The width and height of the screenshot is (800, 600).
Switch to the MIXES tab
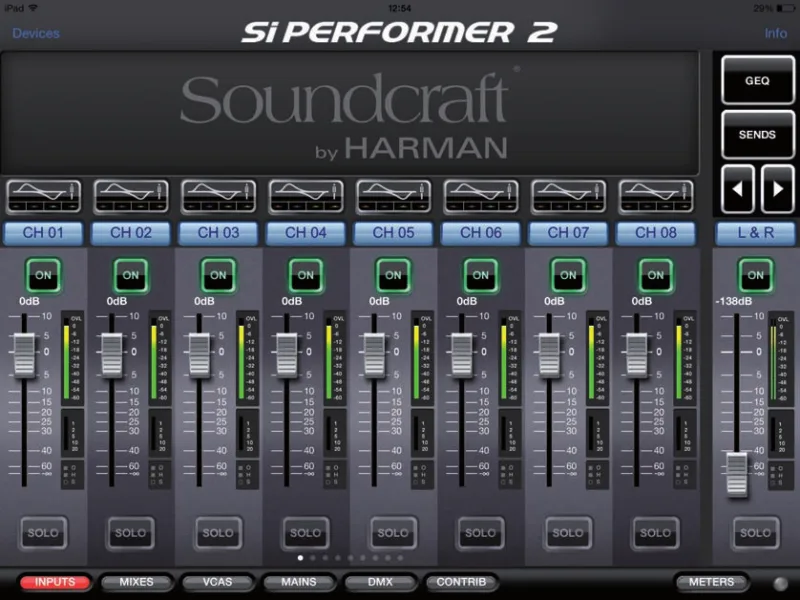click(136, 582)
